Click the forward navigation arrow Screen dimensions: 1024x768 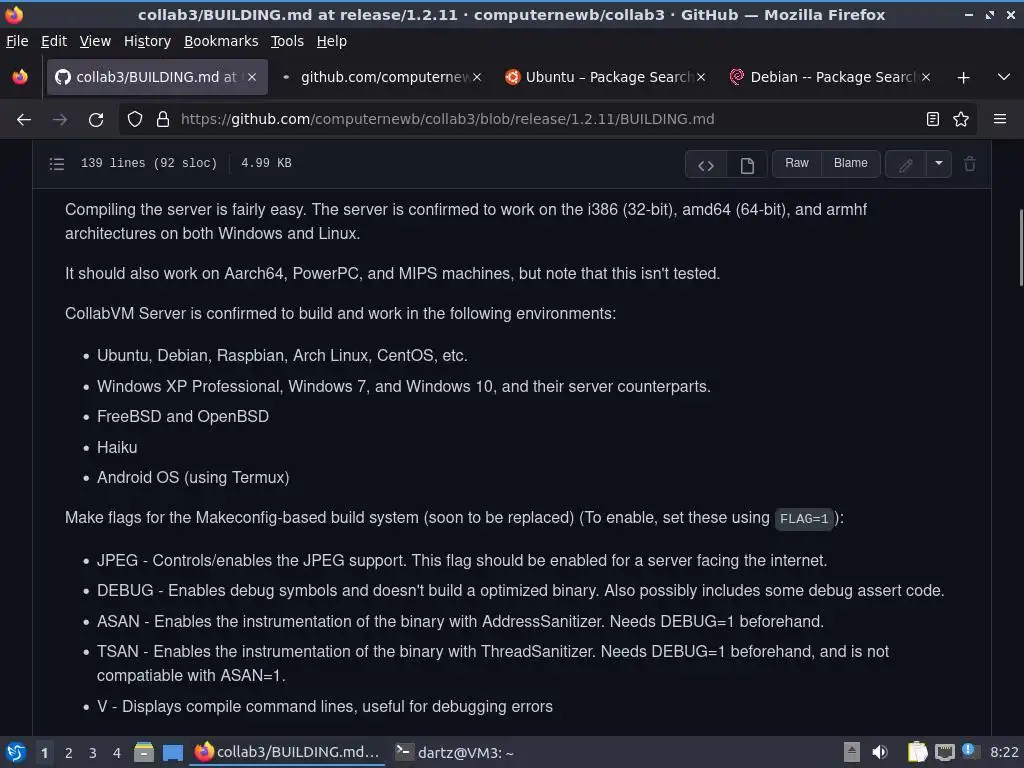coord(60,120)
